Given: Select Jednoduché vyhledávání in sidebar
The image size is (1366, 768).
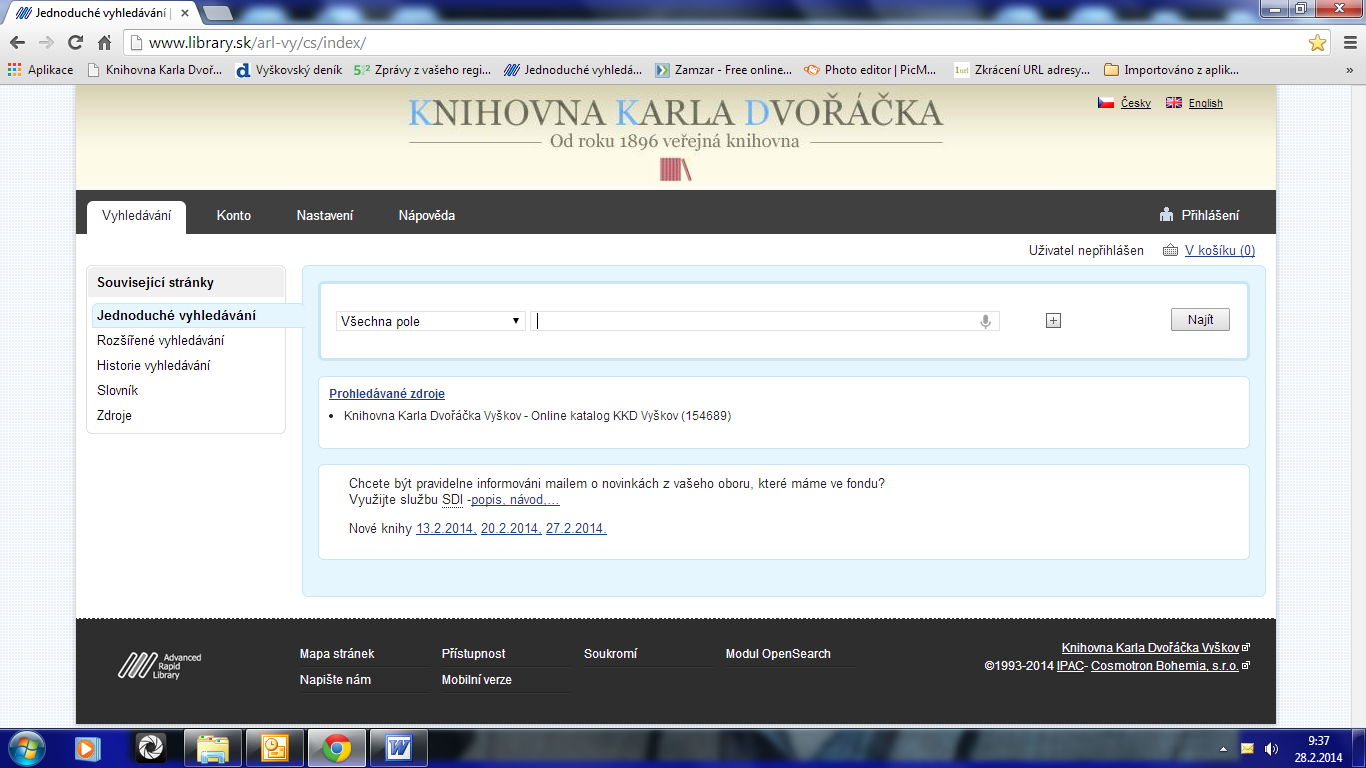Looking at the screenshot, I should click(177, 316).
